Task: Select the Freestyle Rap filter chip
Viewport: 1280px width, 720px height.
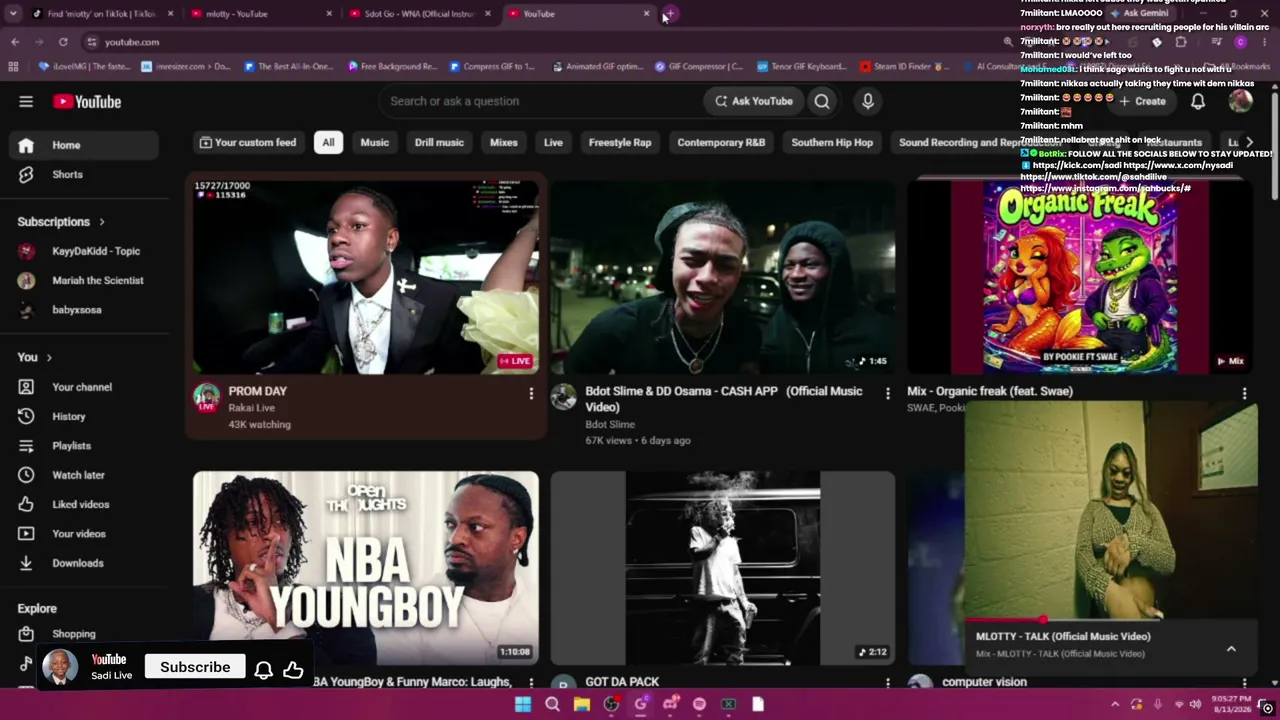Action: [620, 142]
